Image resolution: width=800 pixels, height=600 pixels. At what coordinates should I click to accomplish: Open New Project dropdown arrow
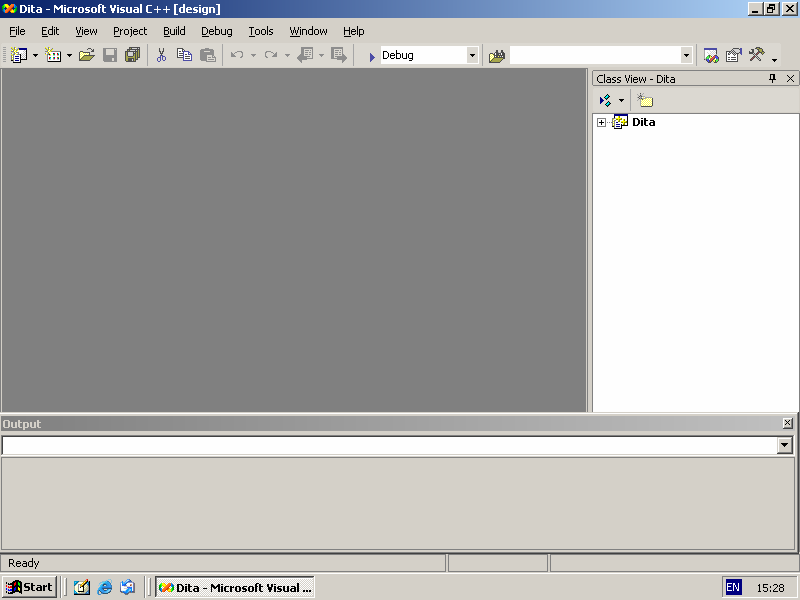[x=35, y=55]
